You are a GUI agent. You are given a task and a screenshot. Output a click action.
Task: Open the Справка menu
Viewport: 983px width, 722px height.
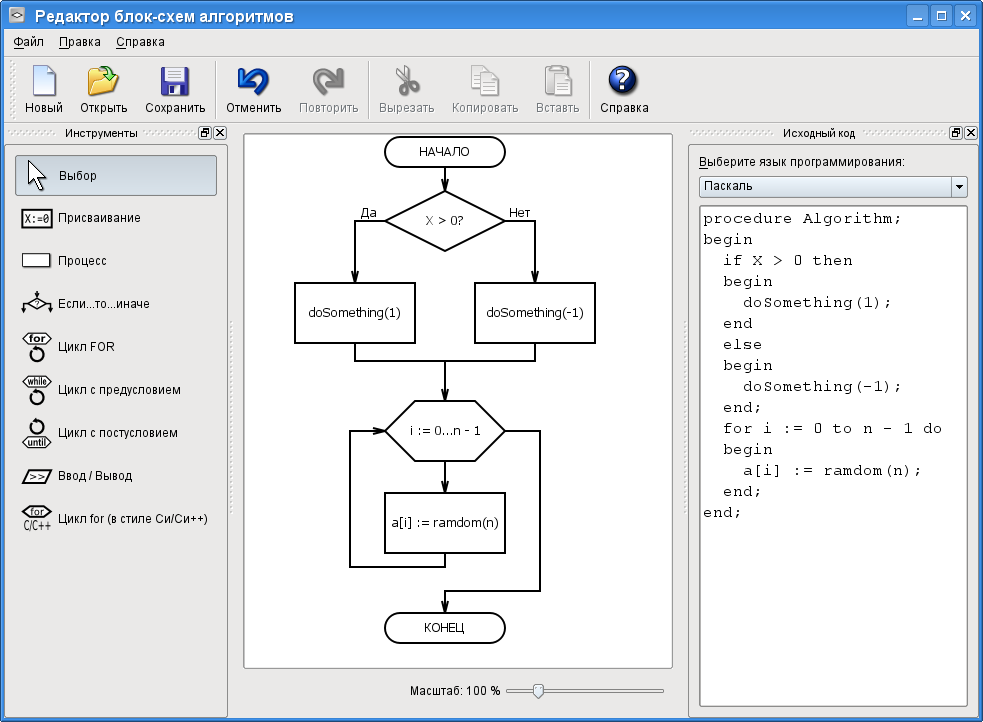point(140,42)
